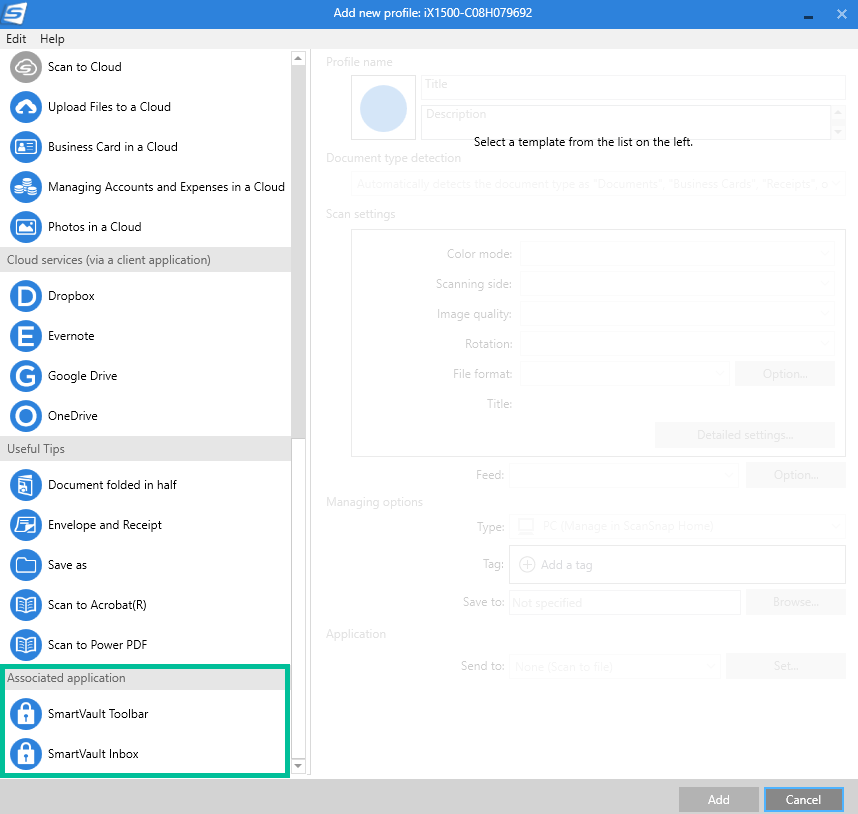Pick the Business Card in a Cloud icon
Viewport: 858px width, 814px height.
26,147
